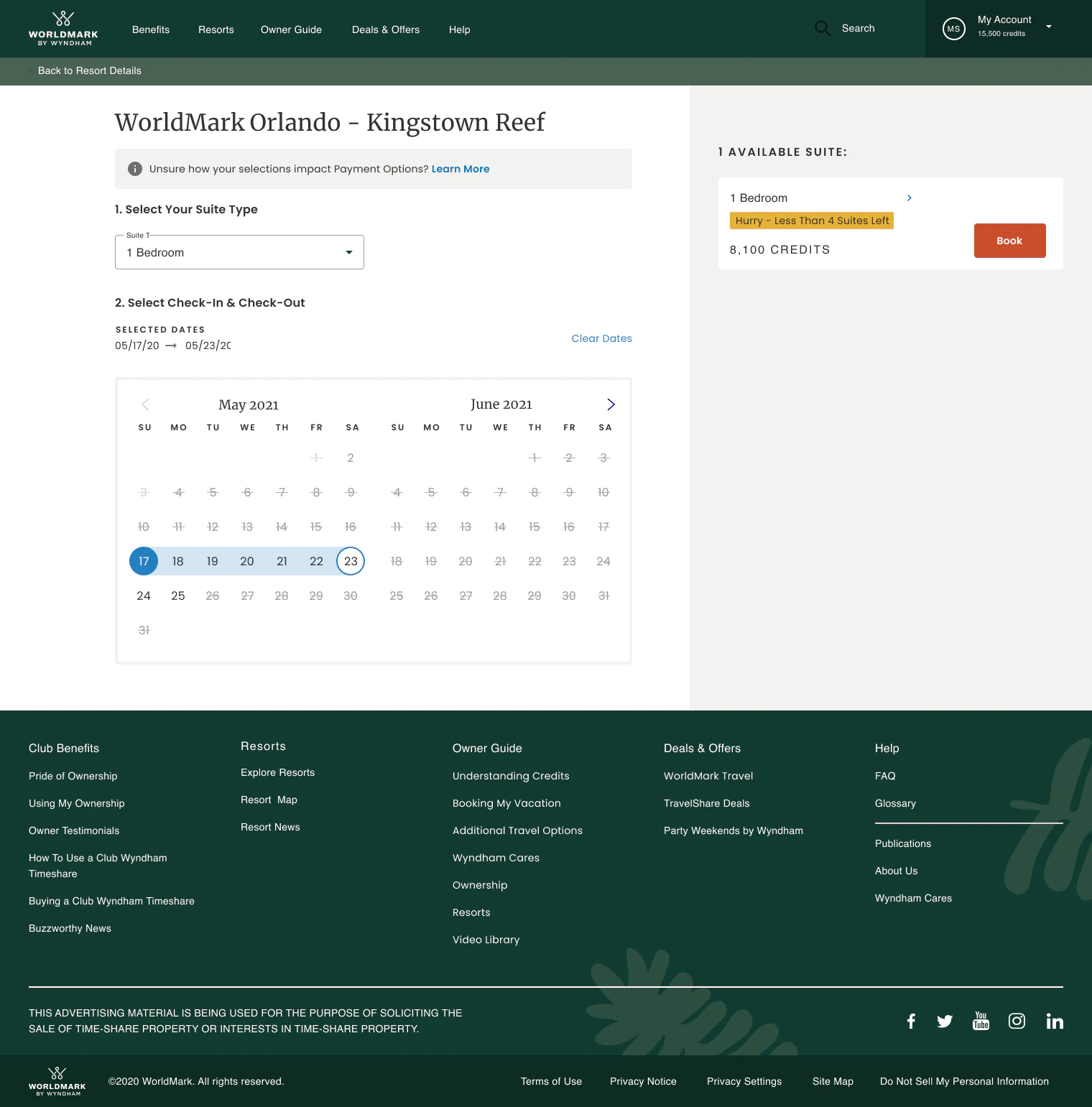Open the Deals & Offers header menu
Viewport: 1092px width, 1107px height.
386,29
